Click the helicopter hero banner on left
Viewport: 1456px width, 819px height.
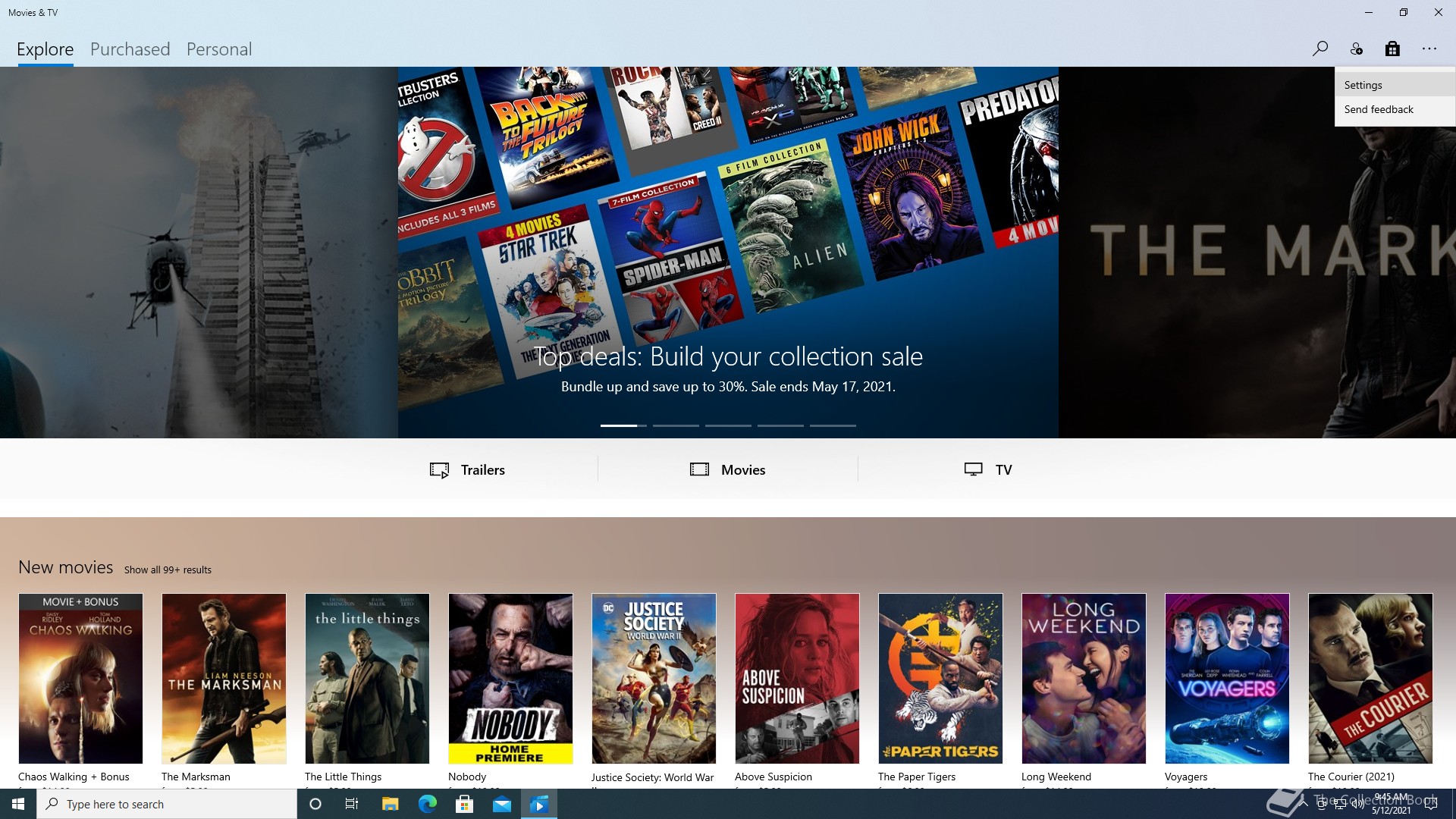(199, 253)
